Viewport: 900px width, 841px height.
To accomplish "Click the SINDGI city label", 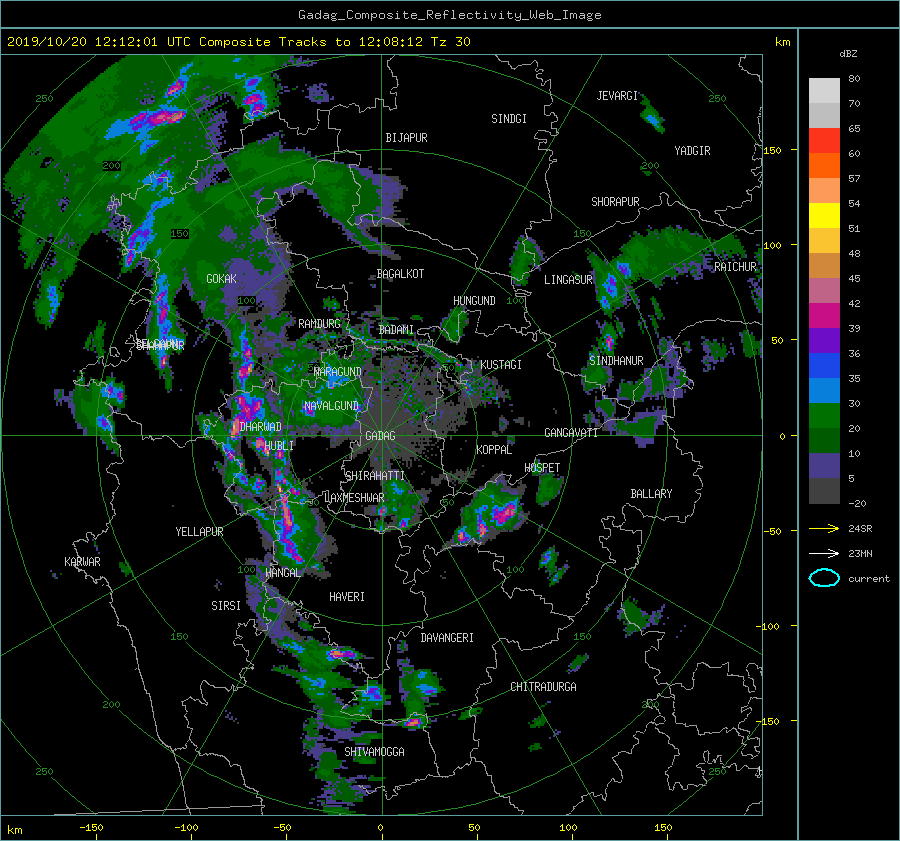I will click(509, 119).
